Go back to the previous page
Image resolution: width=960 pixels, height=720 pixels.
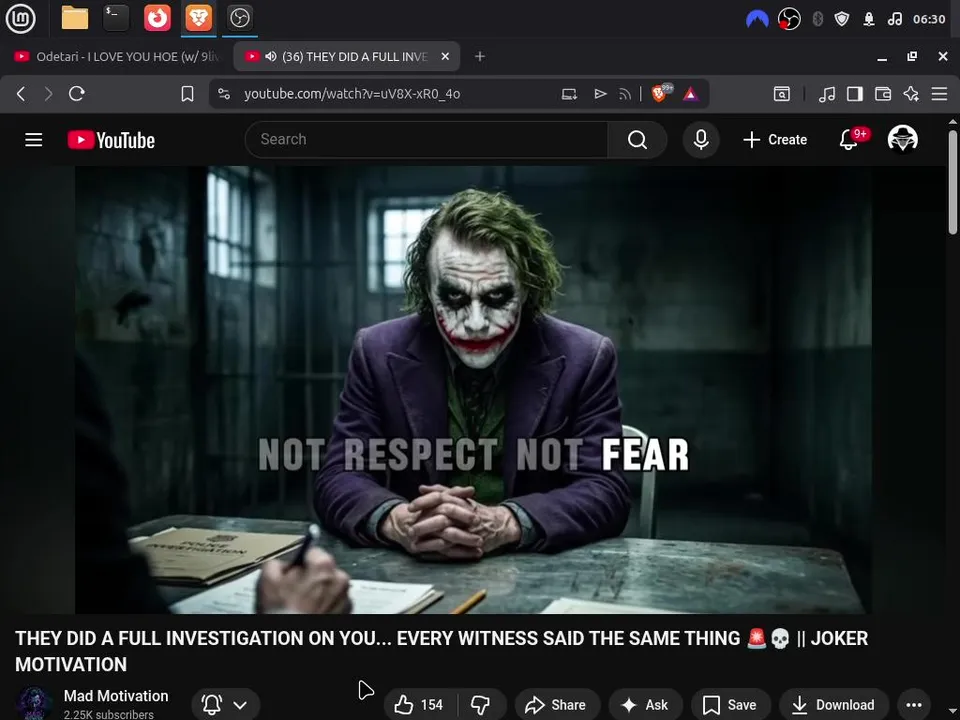(x=21, y=94)
